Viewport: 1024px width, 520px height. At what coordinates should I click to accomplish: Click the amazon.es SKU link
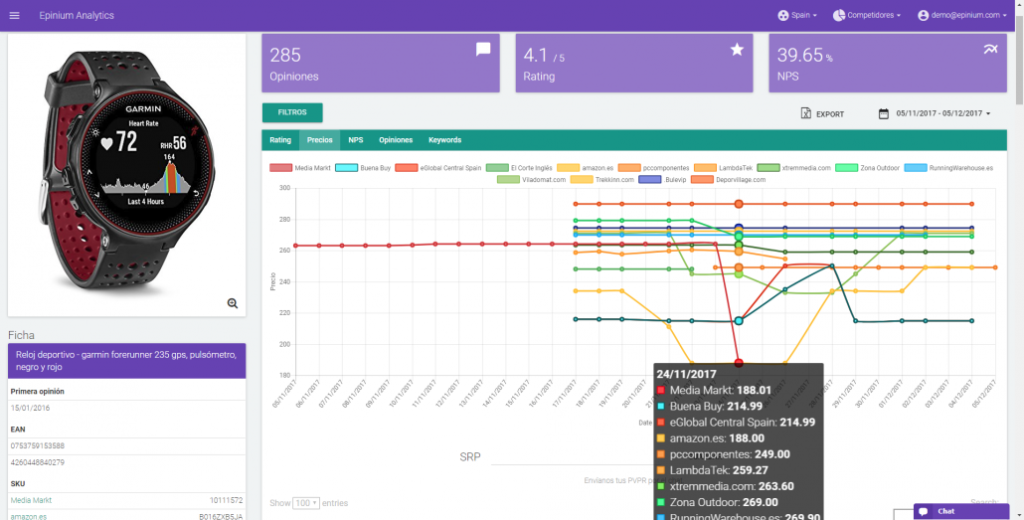point(28,517)
